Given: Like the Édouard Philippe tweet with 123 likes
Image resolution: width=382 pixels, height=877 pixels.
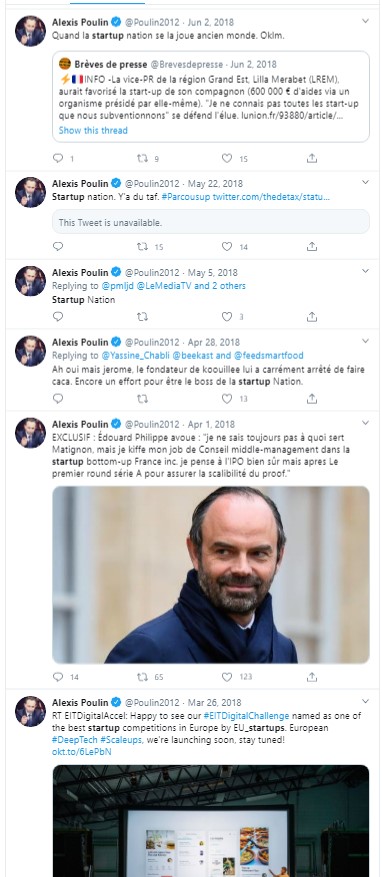Looking at the screenshot, I should pos(227,677).
